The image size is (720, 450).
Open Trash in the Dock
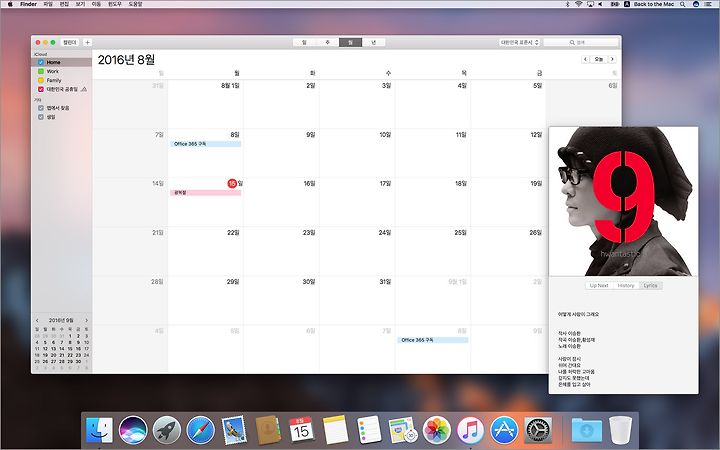tap(621, 430)
